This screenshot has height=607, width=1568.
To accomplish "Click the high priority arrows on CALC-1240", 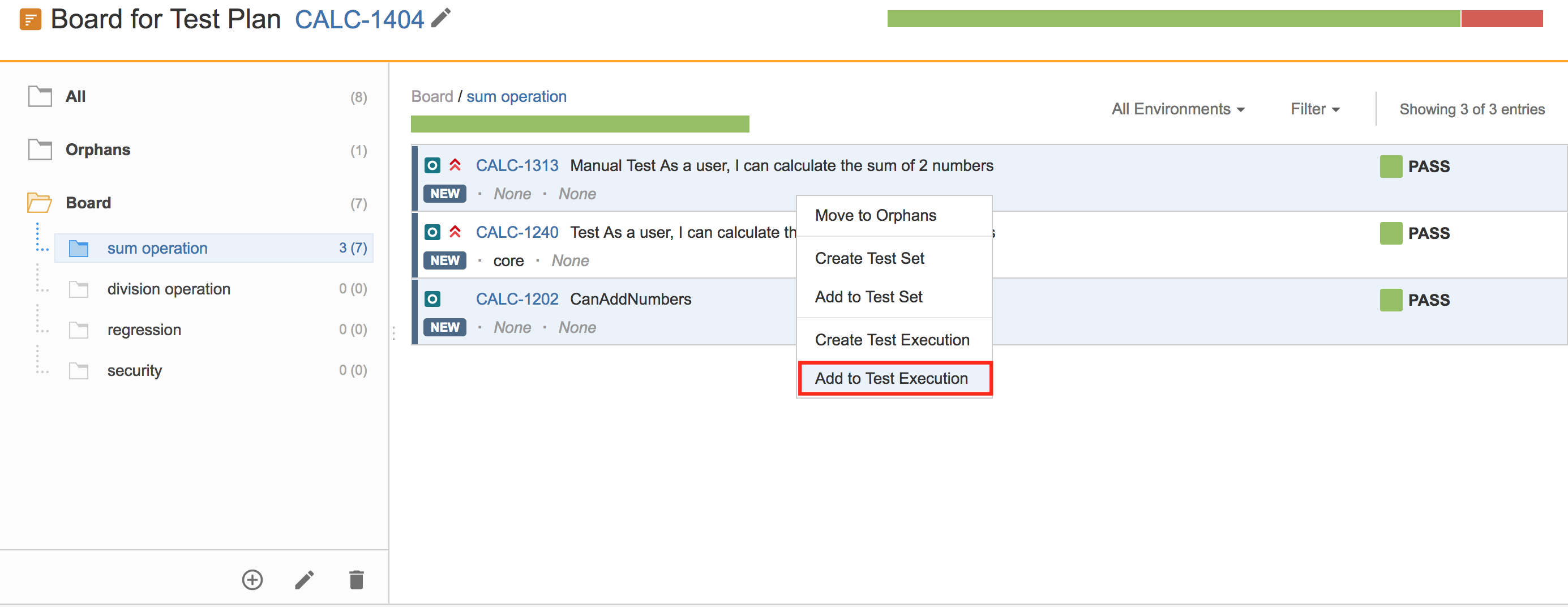I will [455, 232].
